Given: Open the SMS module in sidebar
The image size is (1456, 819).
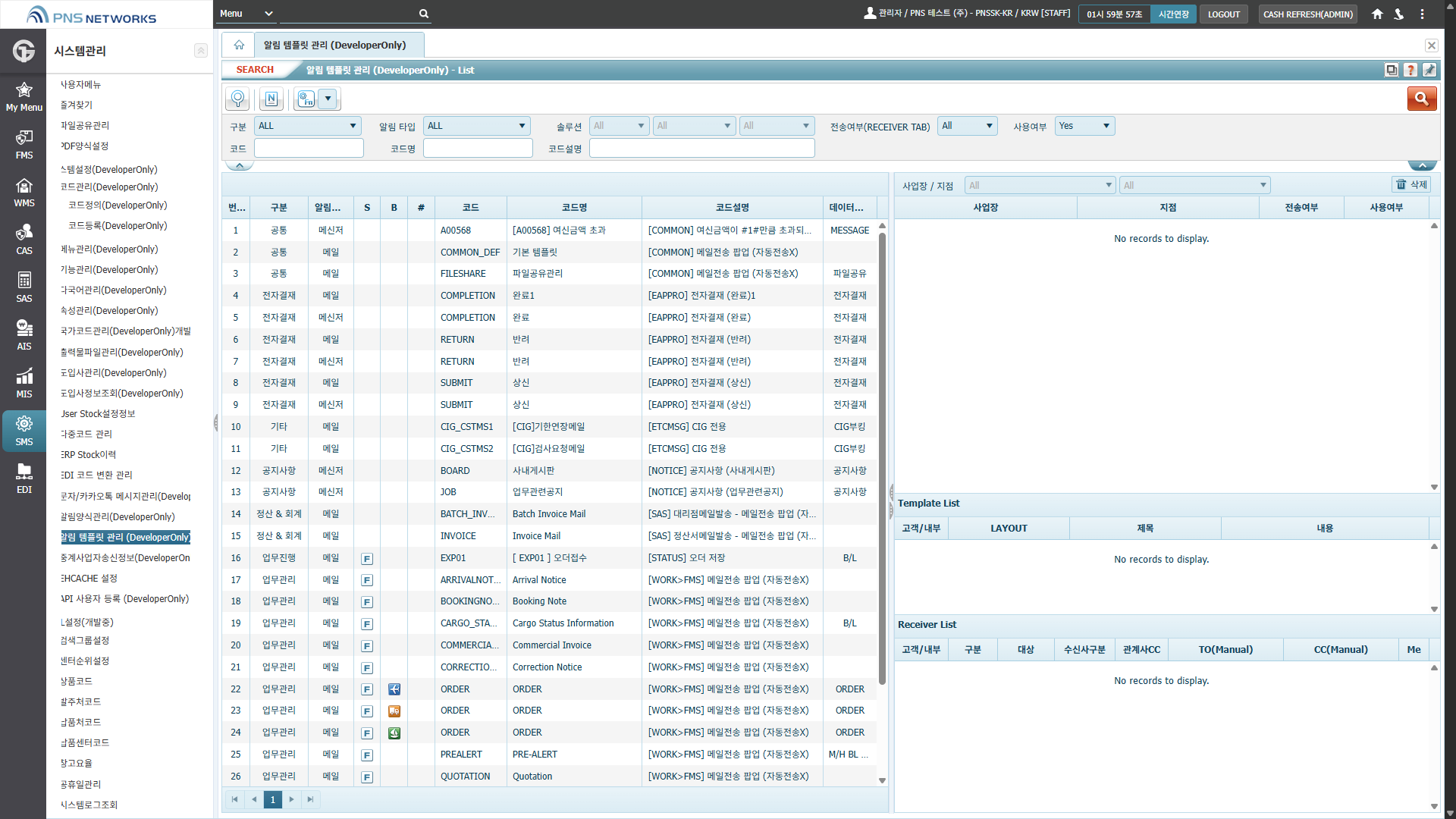Looking at the screenshot, I should (24, 431).
